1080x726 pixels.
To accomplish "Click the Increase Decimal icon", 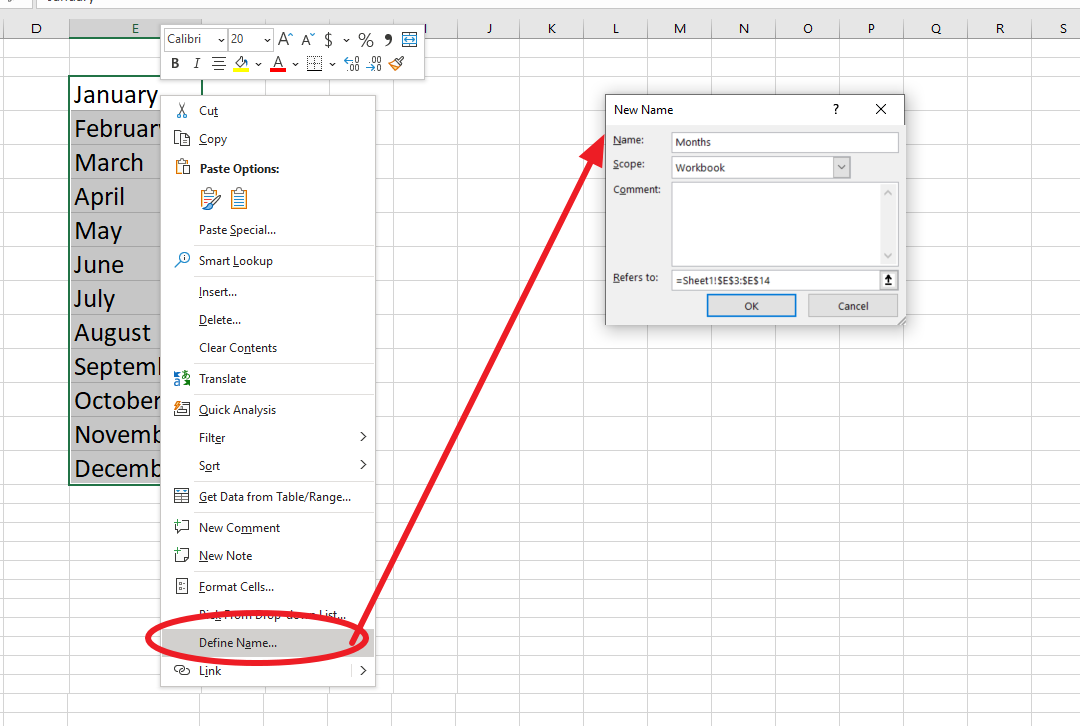I will point(351,63).
